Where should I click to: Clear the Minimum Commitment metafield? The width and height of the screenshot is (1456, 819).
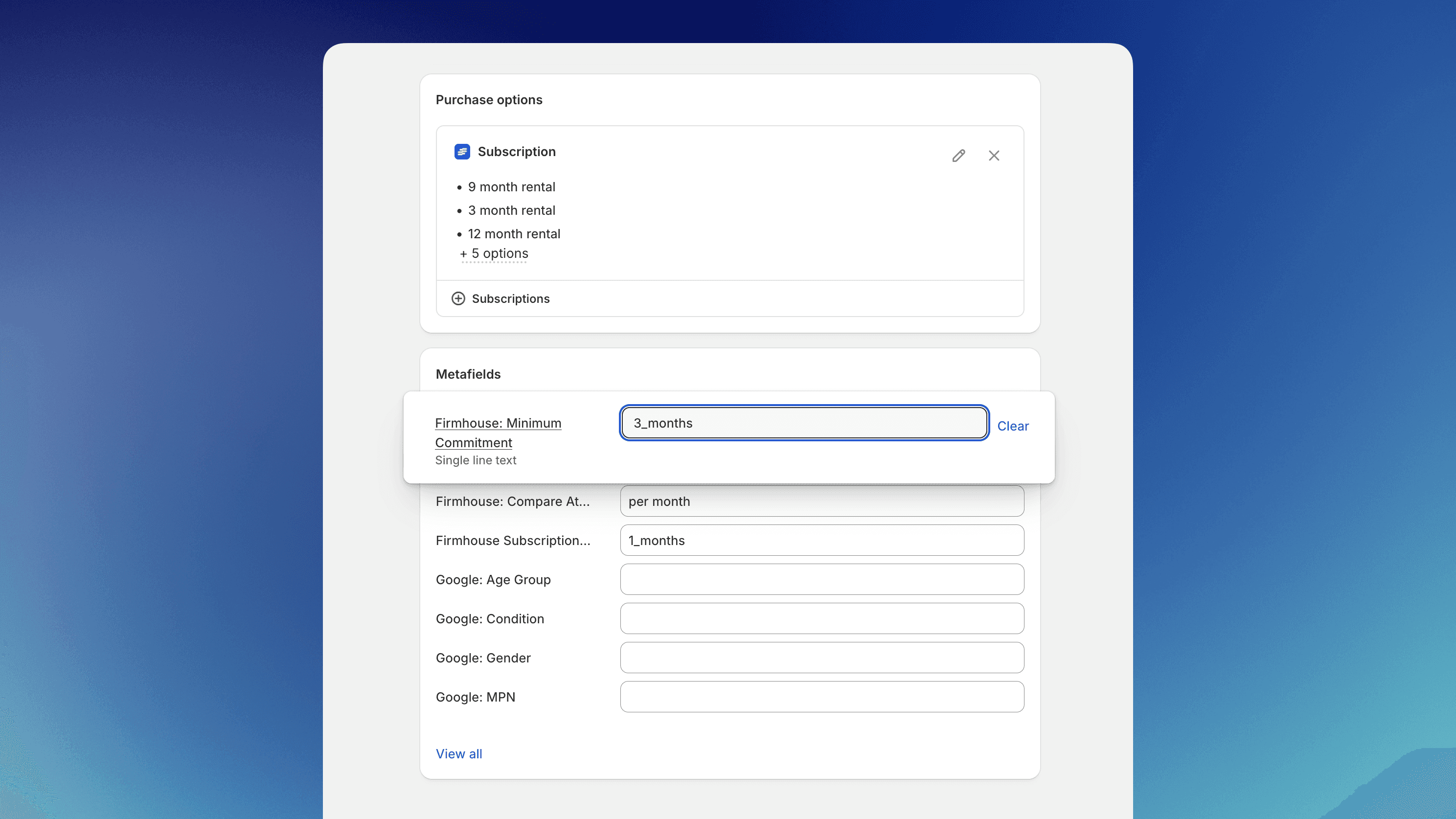[1012, 426]
